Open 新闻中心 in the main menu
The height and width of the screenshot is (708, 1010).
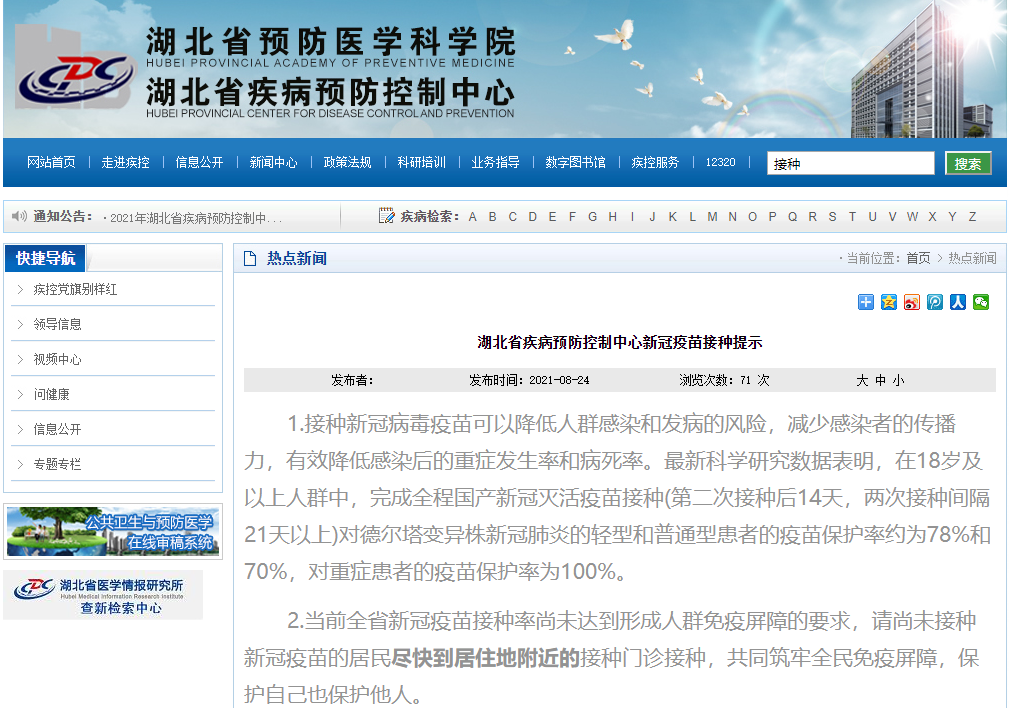click(273, 162)
